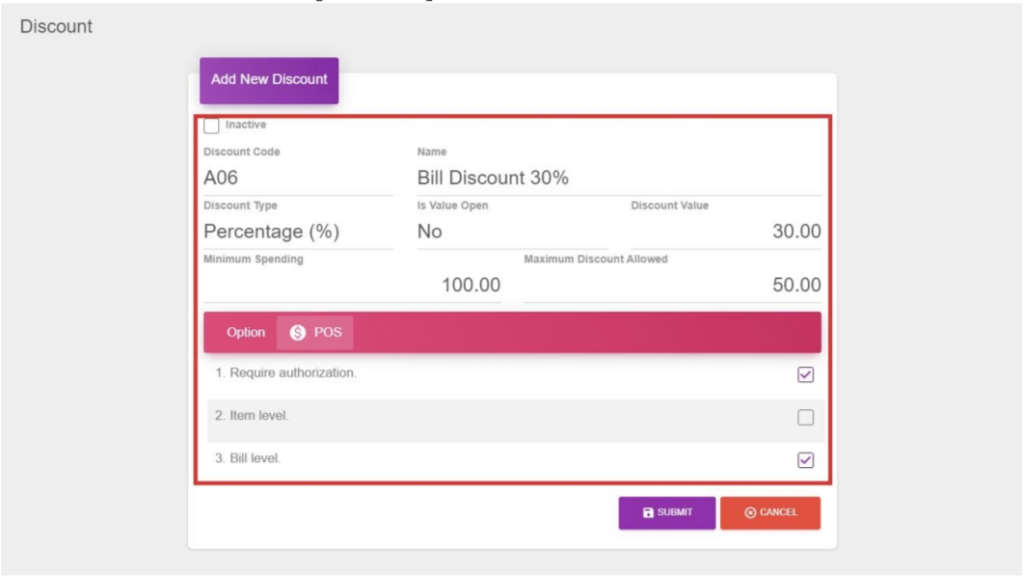The width and height of the screenshot is (1024, 577).
Task: Uncheck the Require authorization checkbox
Action: coord(805,375)
